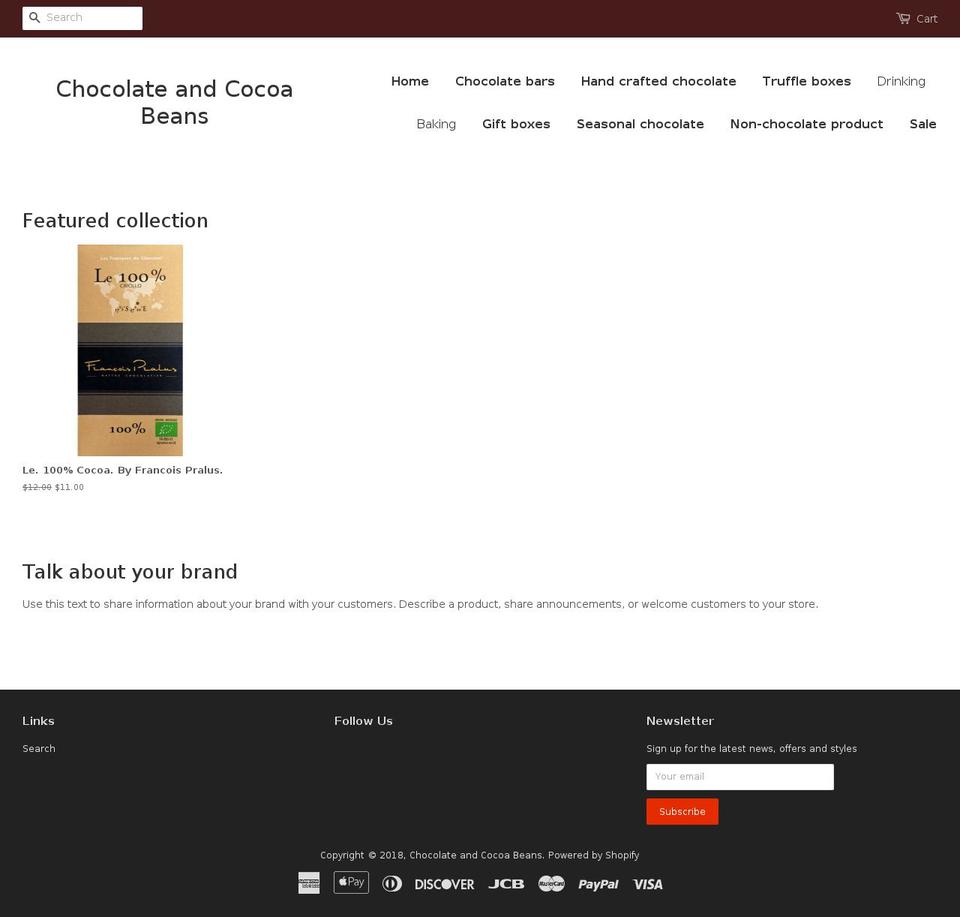Click the Visa payment icon
This screenshot has width=960, height=917.
click(648, 885)
